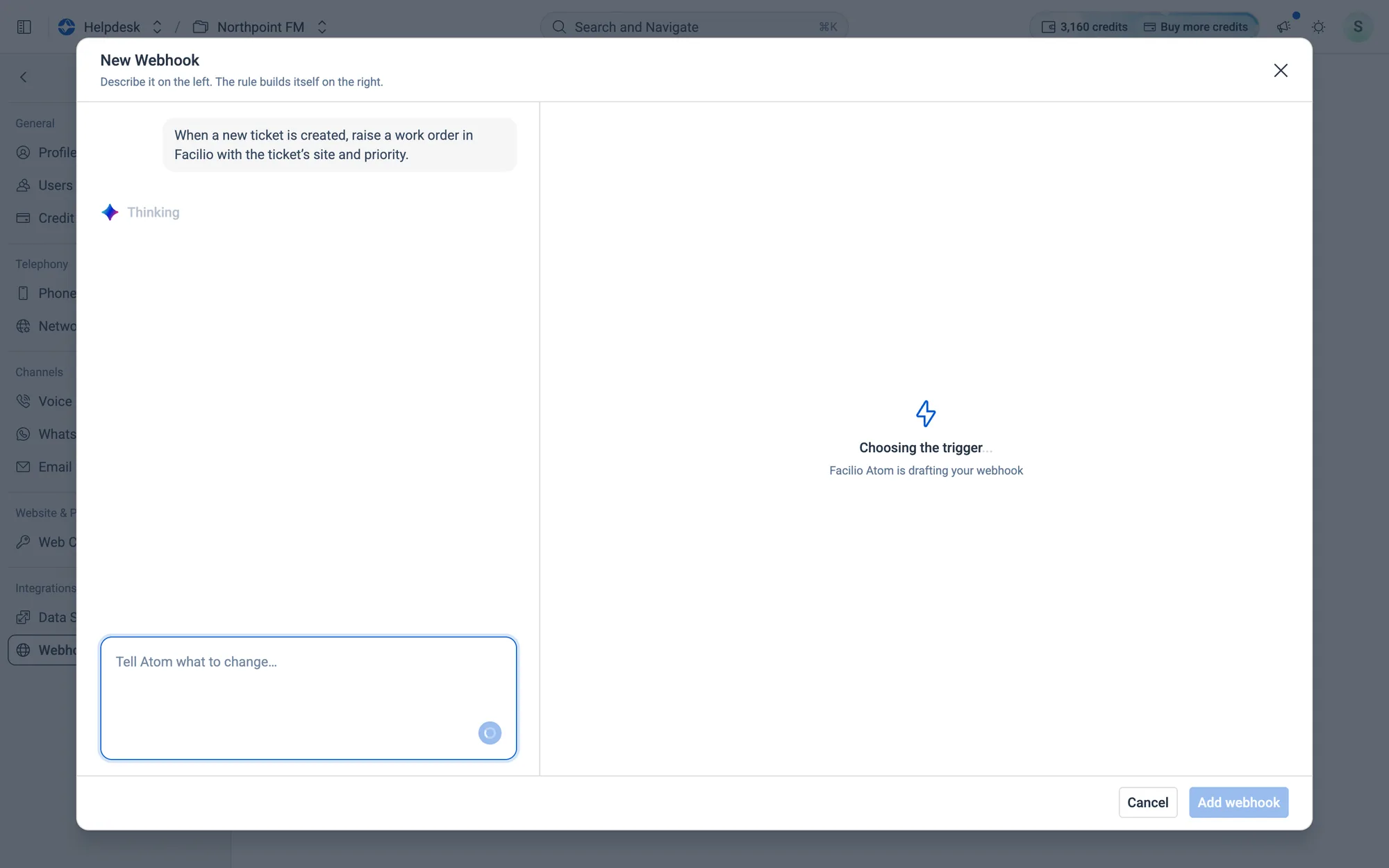Click the Thinking status text

coord(153,212)
